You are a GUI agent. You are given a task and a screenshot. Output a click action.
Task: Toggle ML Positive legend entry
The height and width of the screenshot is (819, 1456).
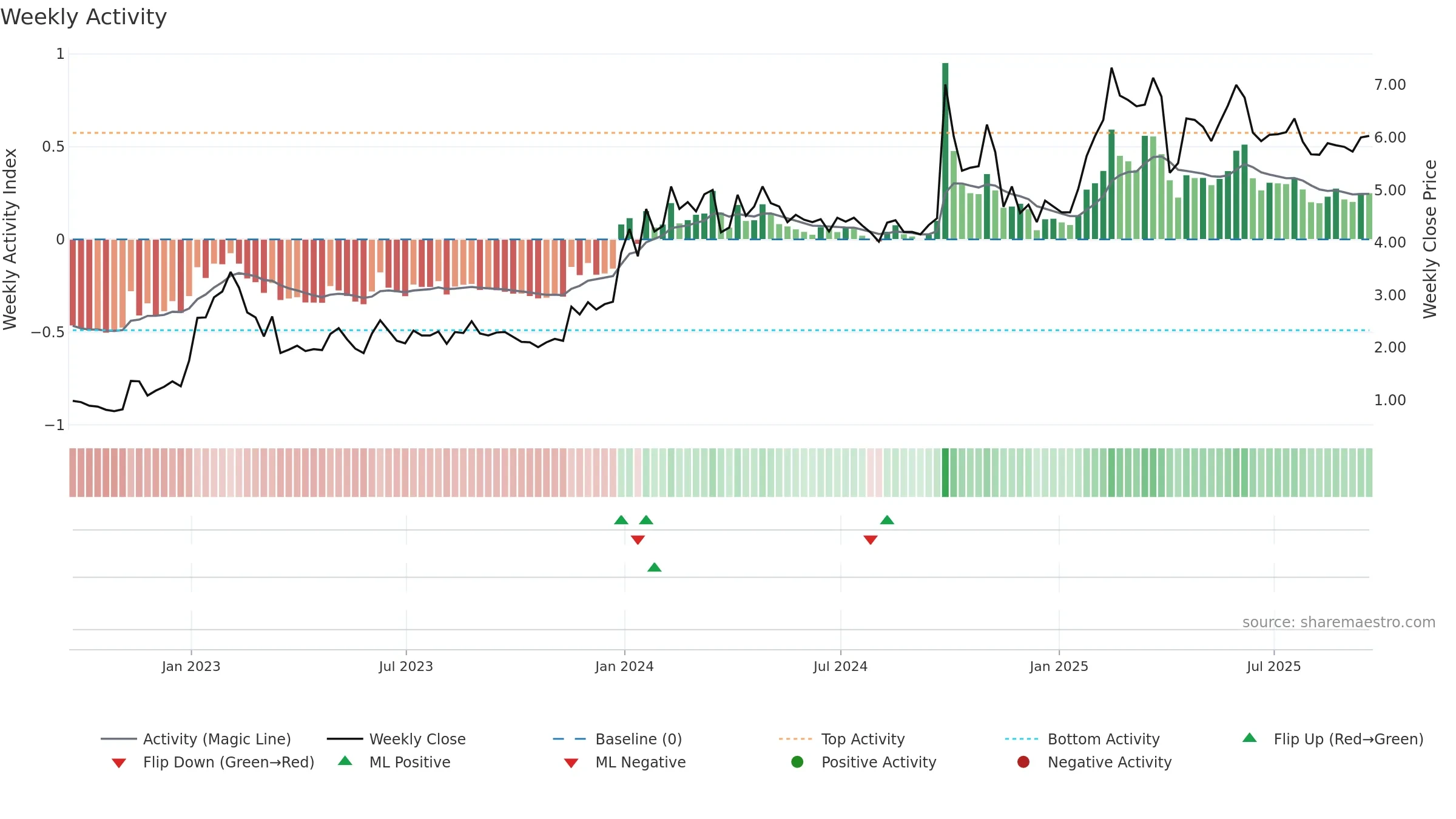tap(394, 762)
